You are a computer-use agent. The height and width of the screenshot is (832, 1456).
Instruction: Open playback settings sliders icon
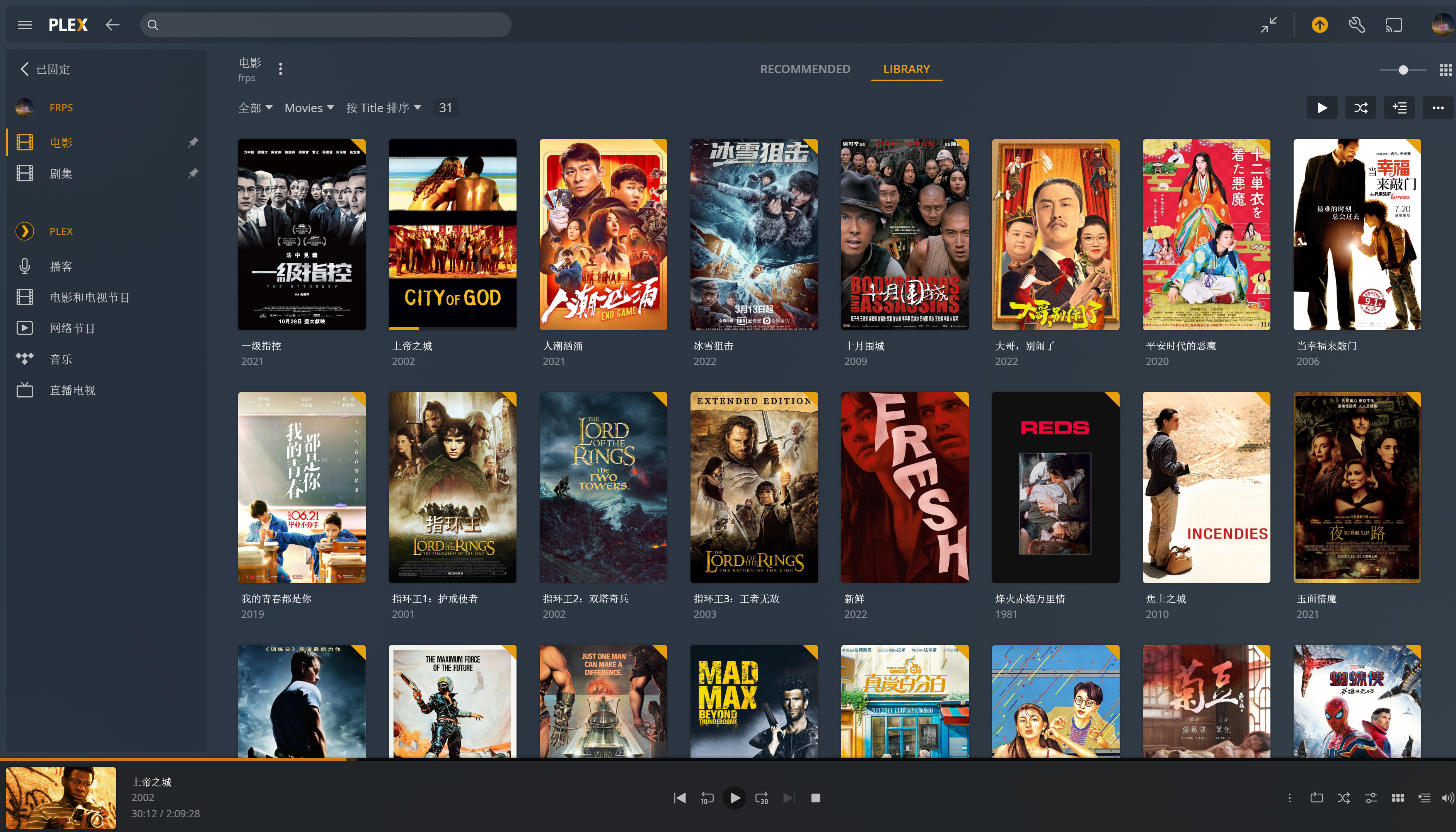pyautogui.click(x=1370, y=798)
